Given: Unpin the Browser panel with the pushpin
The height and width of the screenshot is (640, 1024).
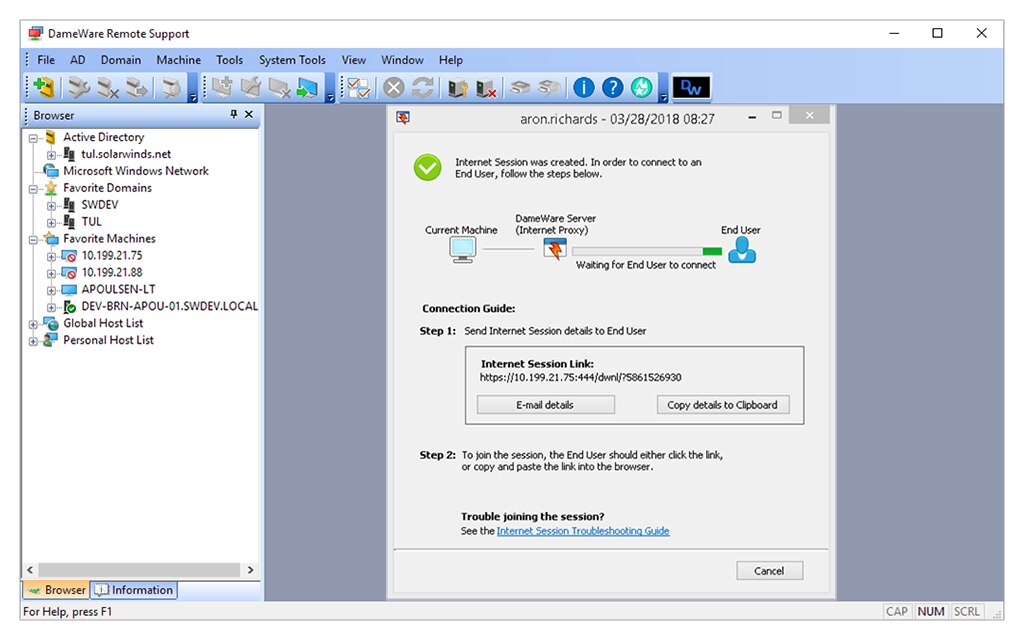Looking at the screenshot, I should click(x=236, y=115).
